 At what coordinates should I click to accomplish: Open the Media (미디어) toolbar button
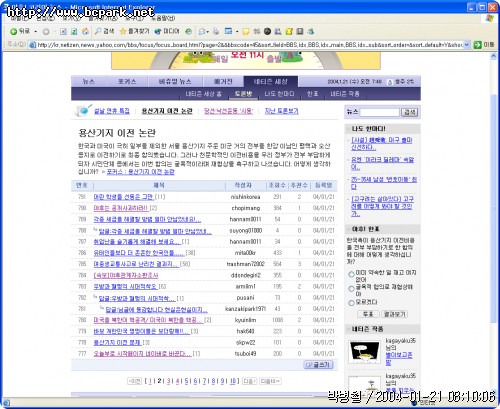coord(167,31)
